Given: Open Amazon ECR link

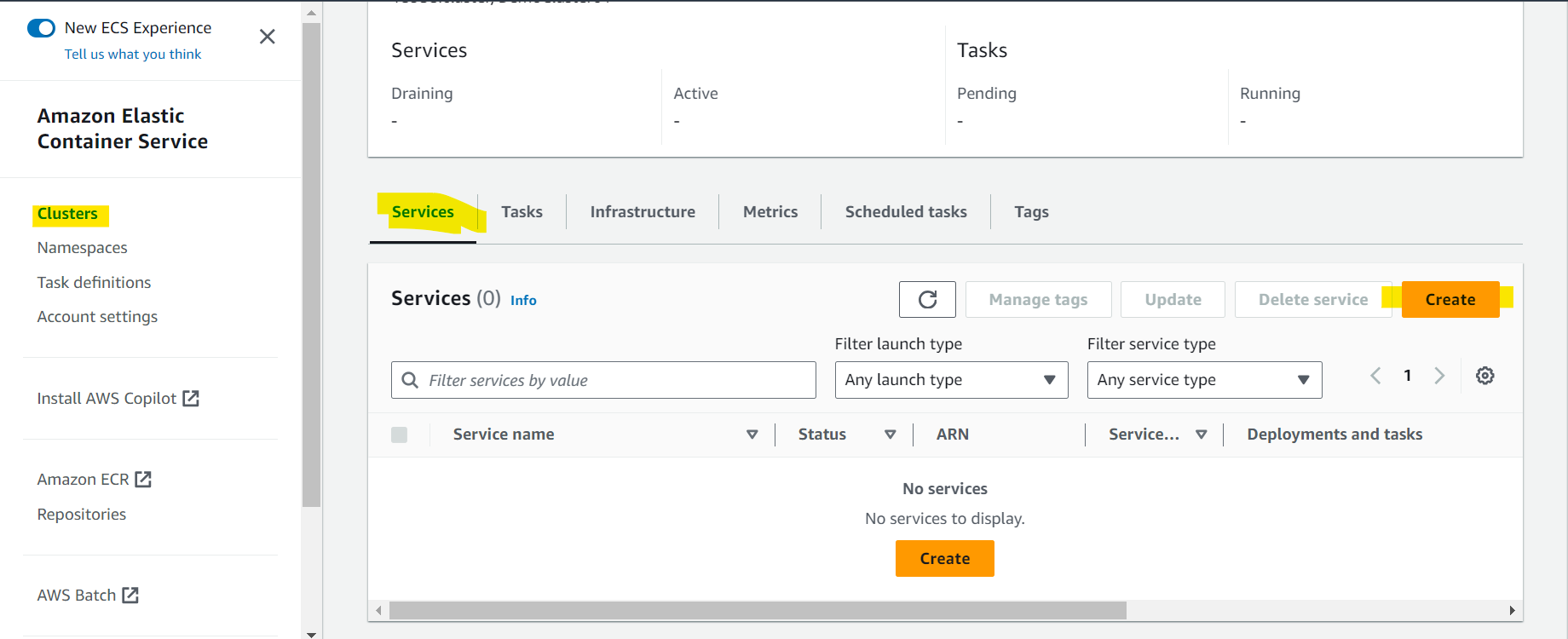Looking at the screenshot, I should coord(83,480).
